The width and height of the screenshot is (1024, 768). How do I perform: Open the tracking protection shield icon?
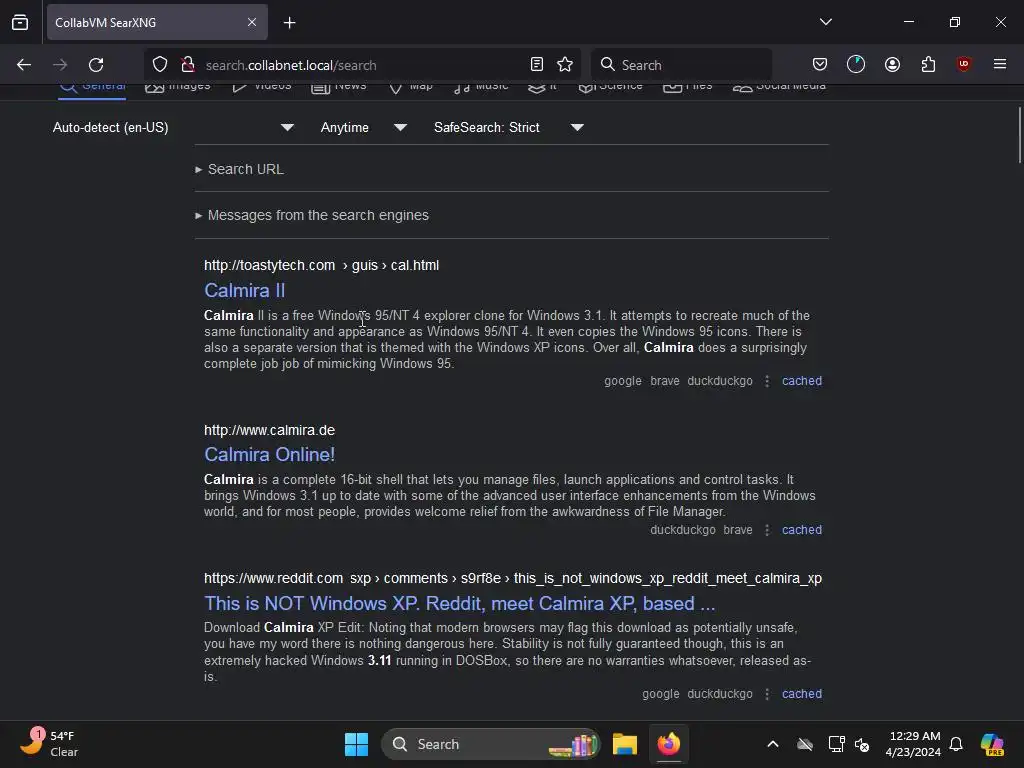(x=160, y=65)
